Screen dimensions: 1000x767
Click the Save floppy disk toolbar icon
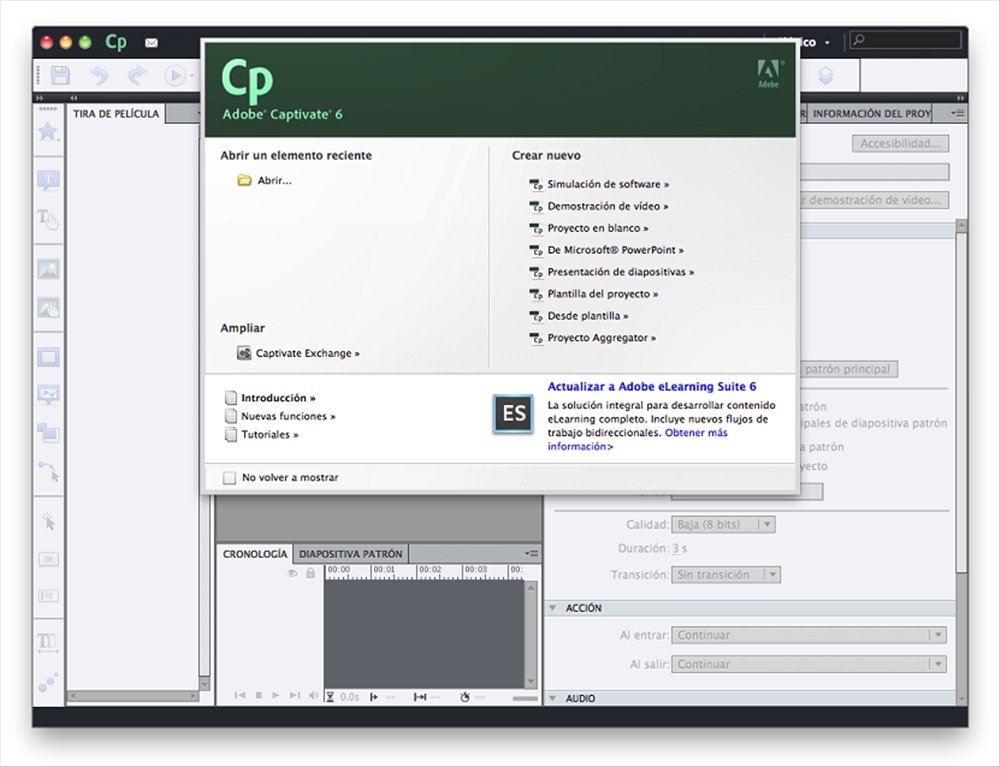click(60, 76)
